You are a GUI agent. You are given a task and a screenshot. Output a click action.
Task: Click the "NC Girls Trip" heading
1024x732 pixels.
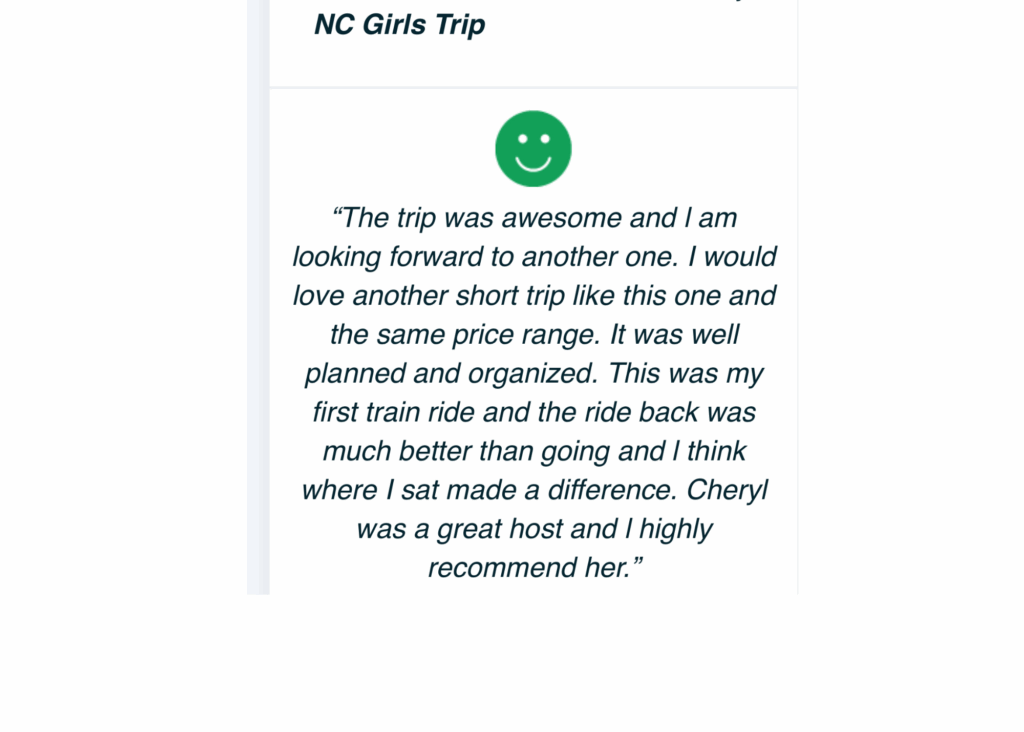pos(399,24)
